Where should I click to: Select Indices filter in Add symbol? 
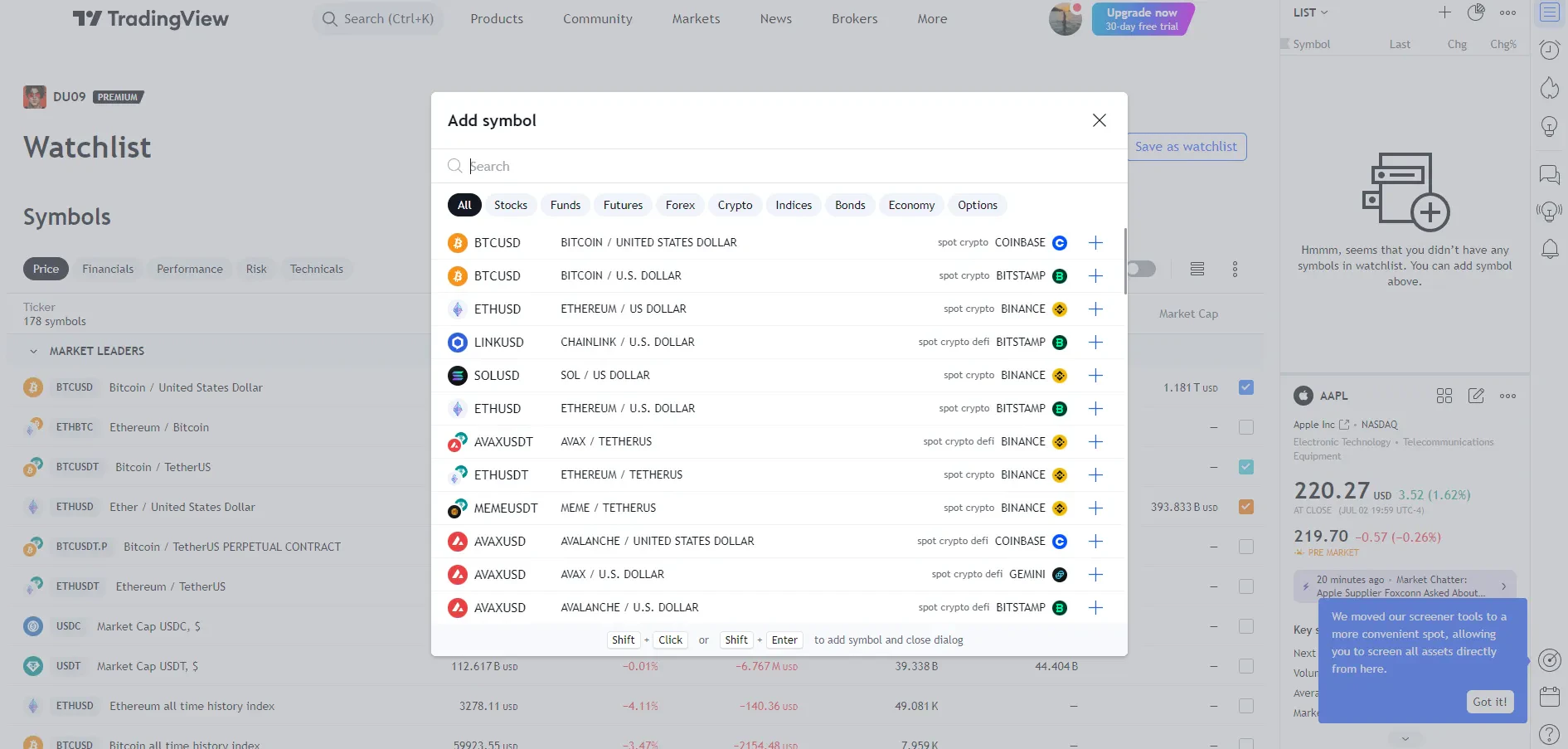click(794, 205)
